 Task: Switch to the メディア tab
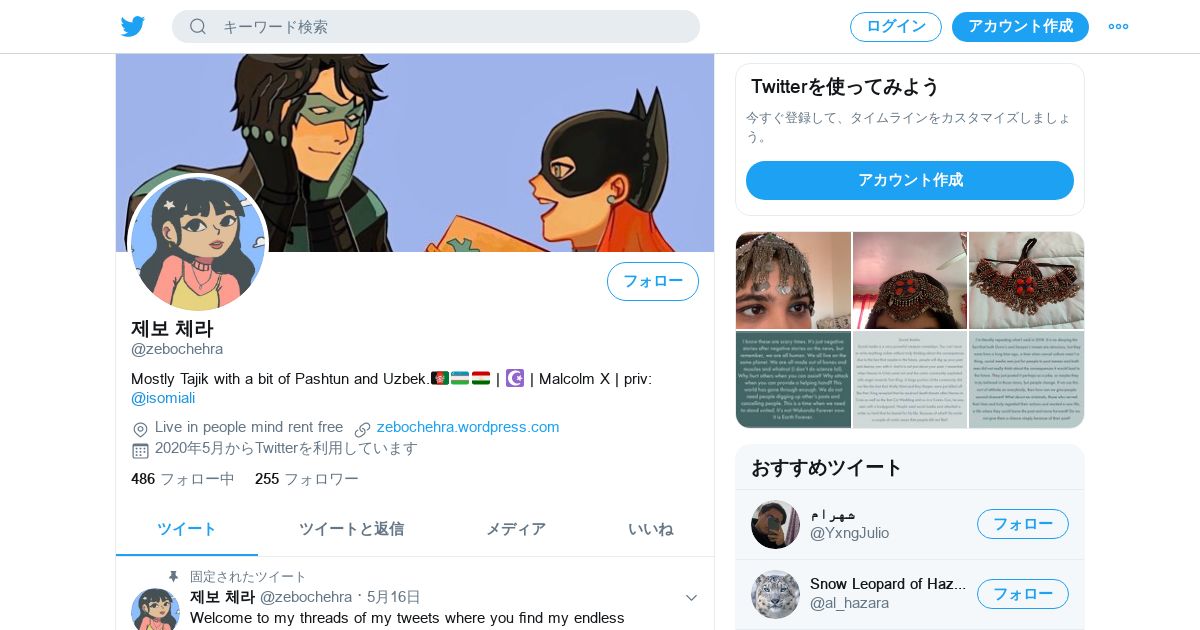(516, 529)
